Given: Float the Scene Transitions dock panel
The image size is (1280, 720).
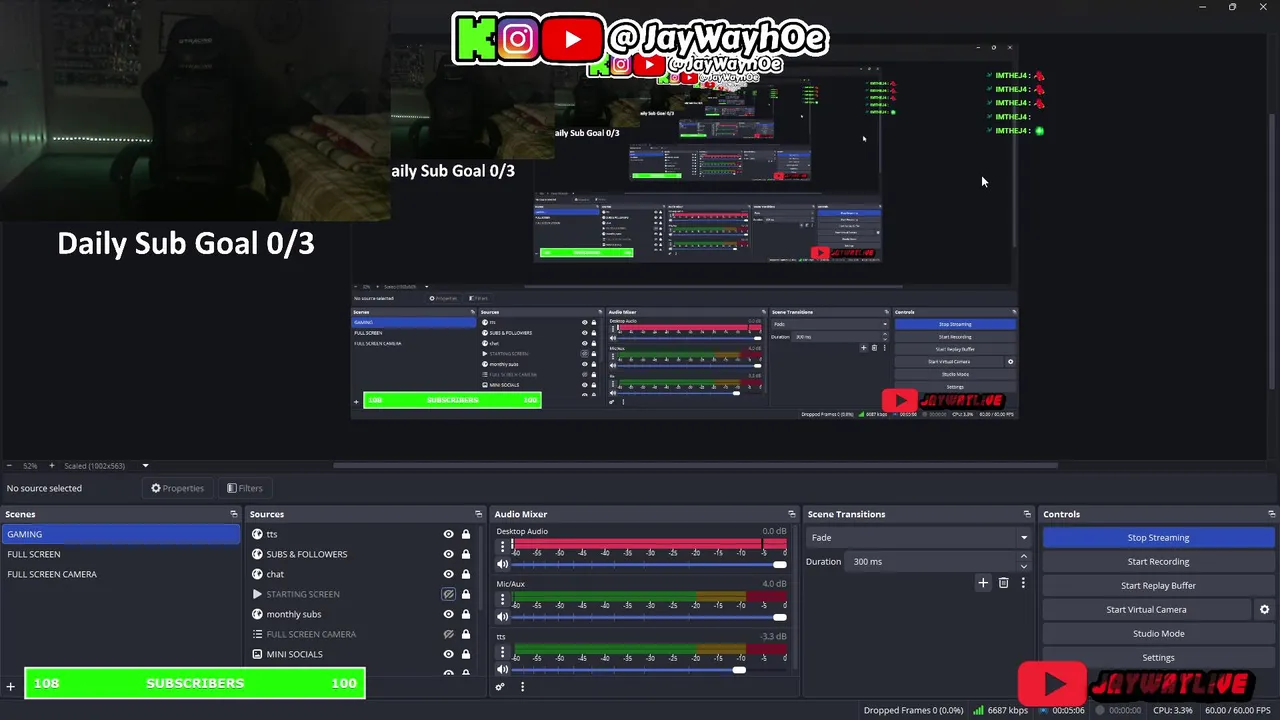Looking at the screenshot, I should [1026, 514].
